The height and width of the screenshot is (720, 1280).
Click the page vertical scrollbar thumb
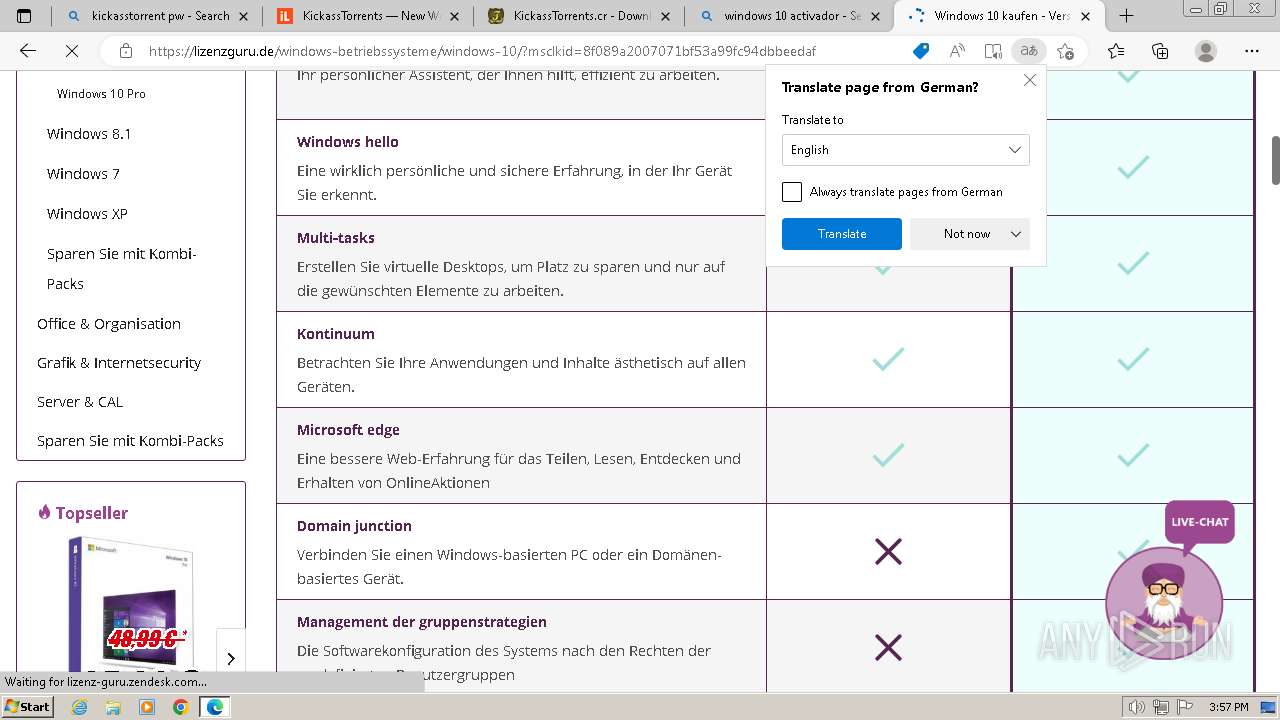click(1275, 160)
